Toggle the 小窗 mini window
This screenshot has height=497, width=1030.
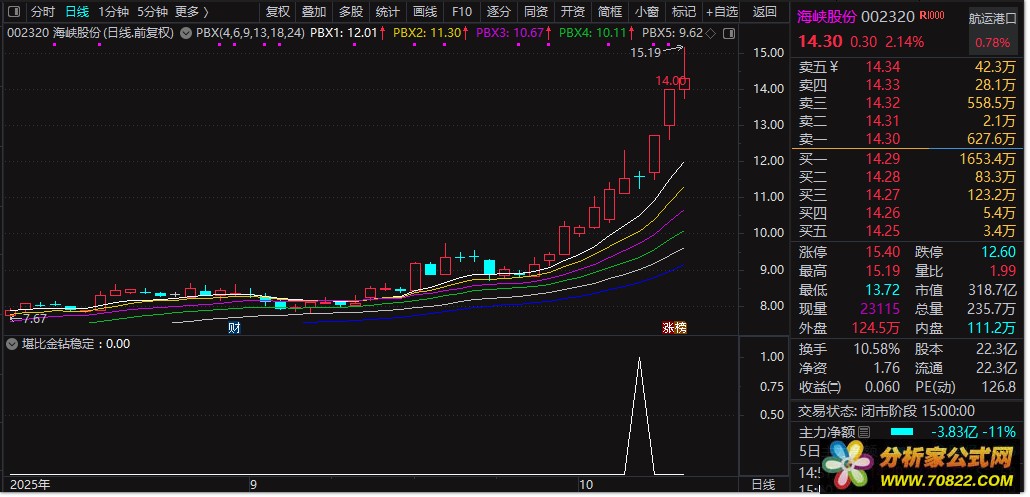click(647, 12)
